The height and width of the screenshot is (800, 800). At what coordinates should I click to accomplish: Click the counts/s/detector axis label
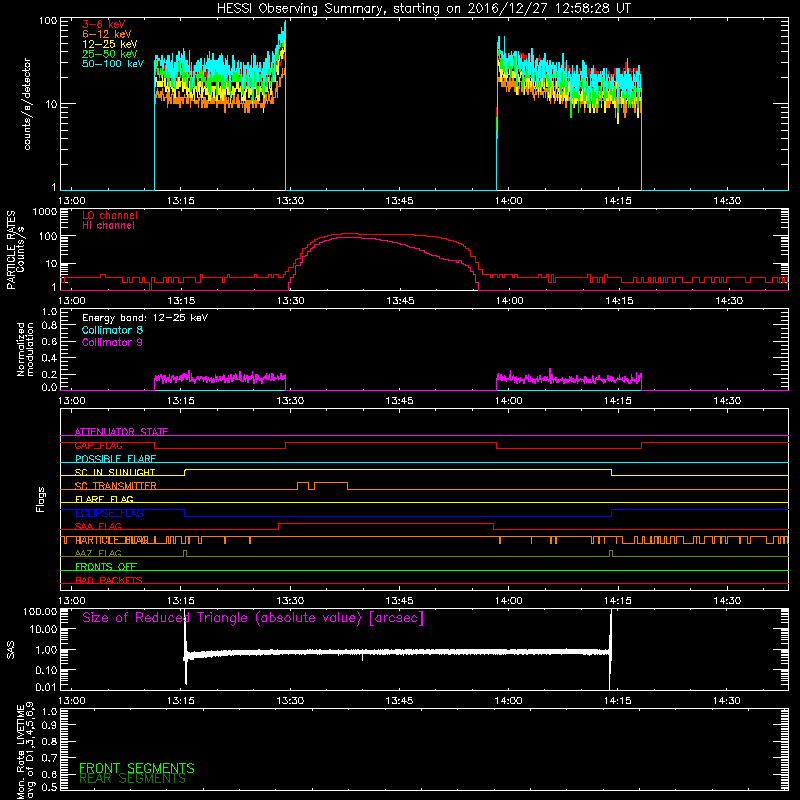point(27,104)
